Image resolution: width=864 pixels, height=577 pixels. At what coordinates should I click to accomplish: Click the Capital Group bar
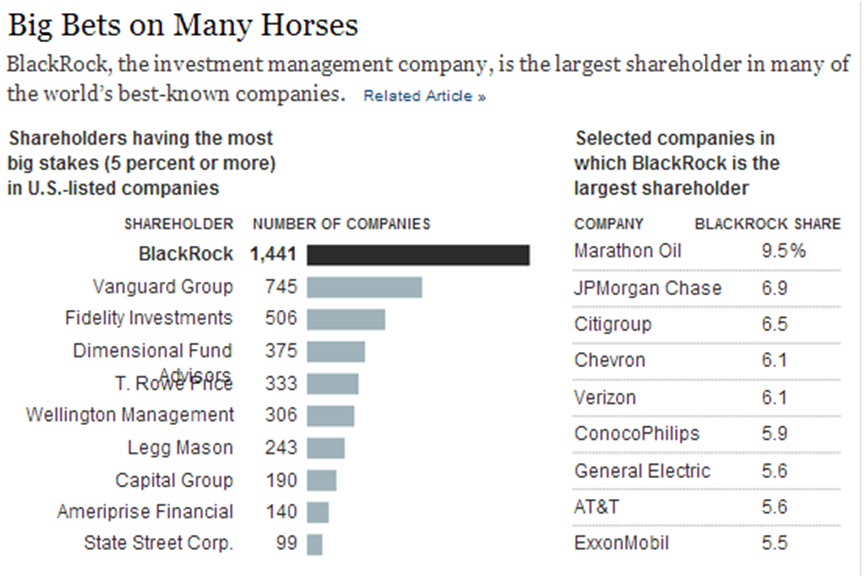coord(322,480)
